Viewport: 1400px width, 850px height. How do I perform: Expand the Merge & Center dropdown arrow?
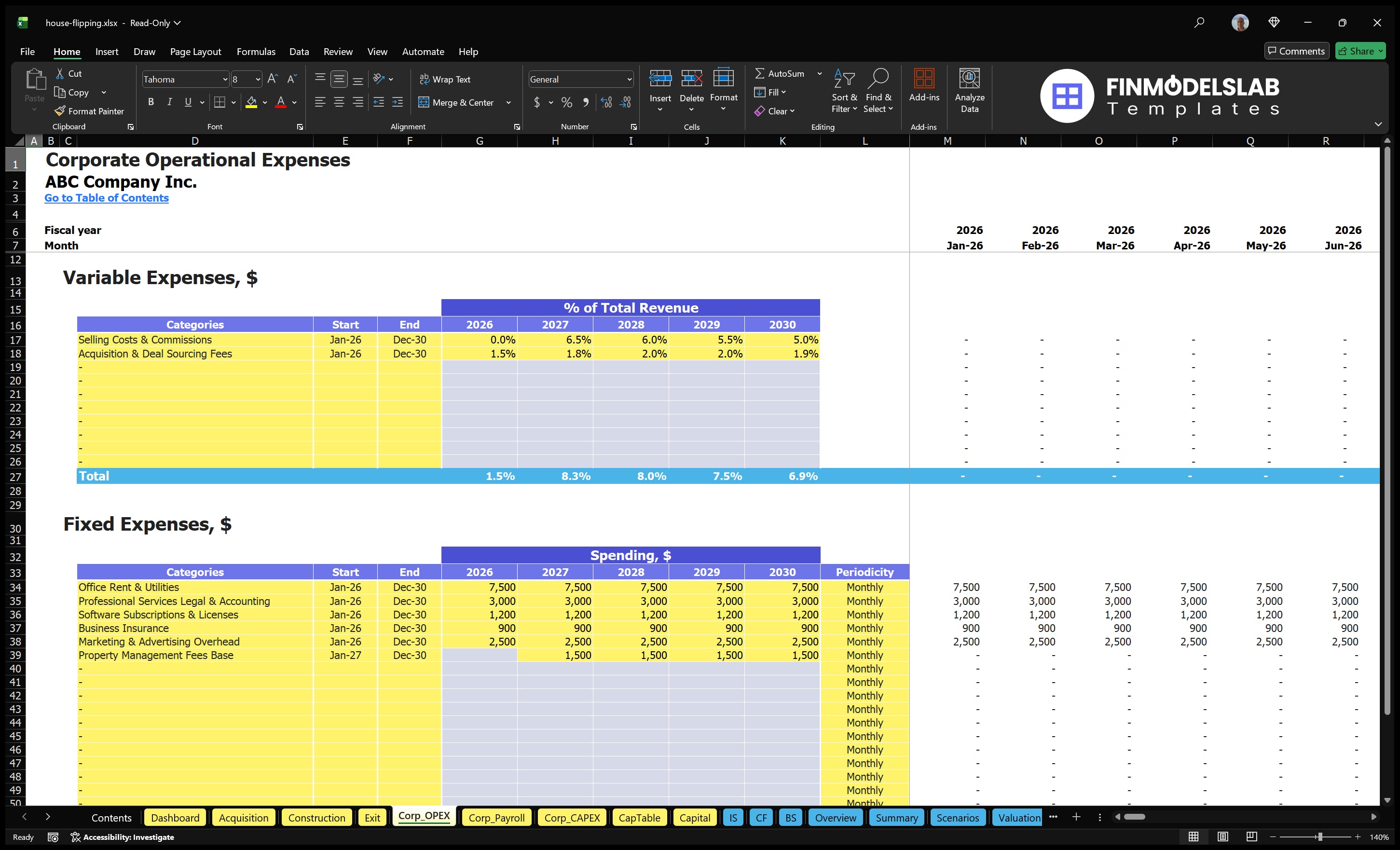(508, 103)
